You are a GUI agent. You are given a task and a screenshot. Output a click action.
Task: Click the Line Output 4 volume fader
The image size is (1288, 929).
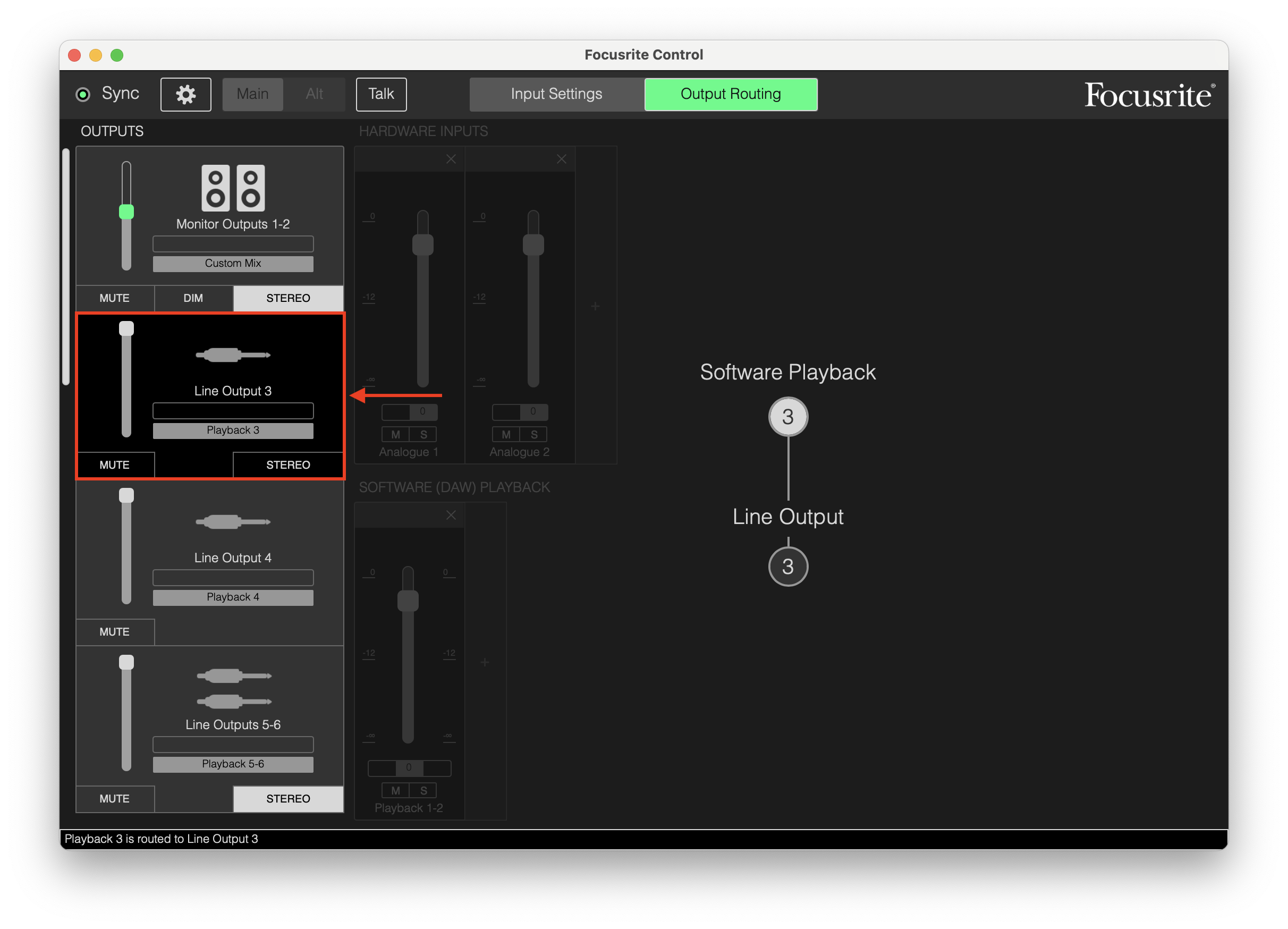pos(126,496)
